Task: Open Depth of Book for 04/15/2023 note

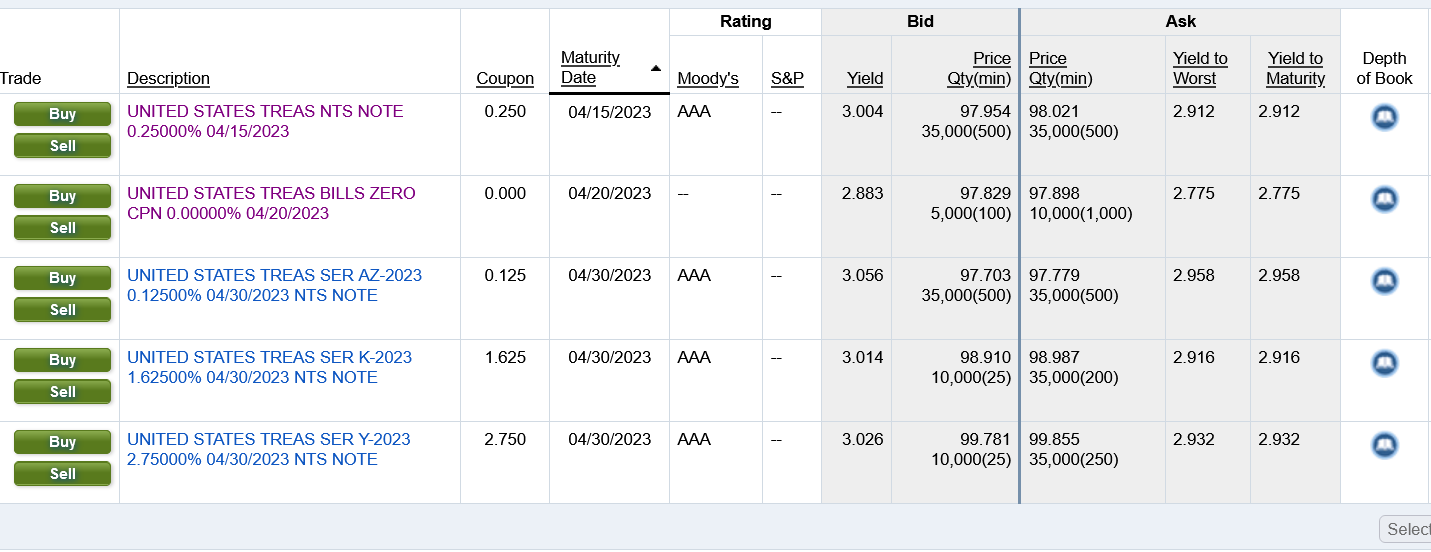Action: (1384, 118)
